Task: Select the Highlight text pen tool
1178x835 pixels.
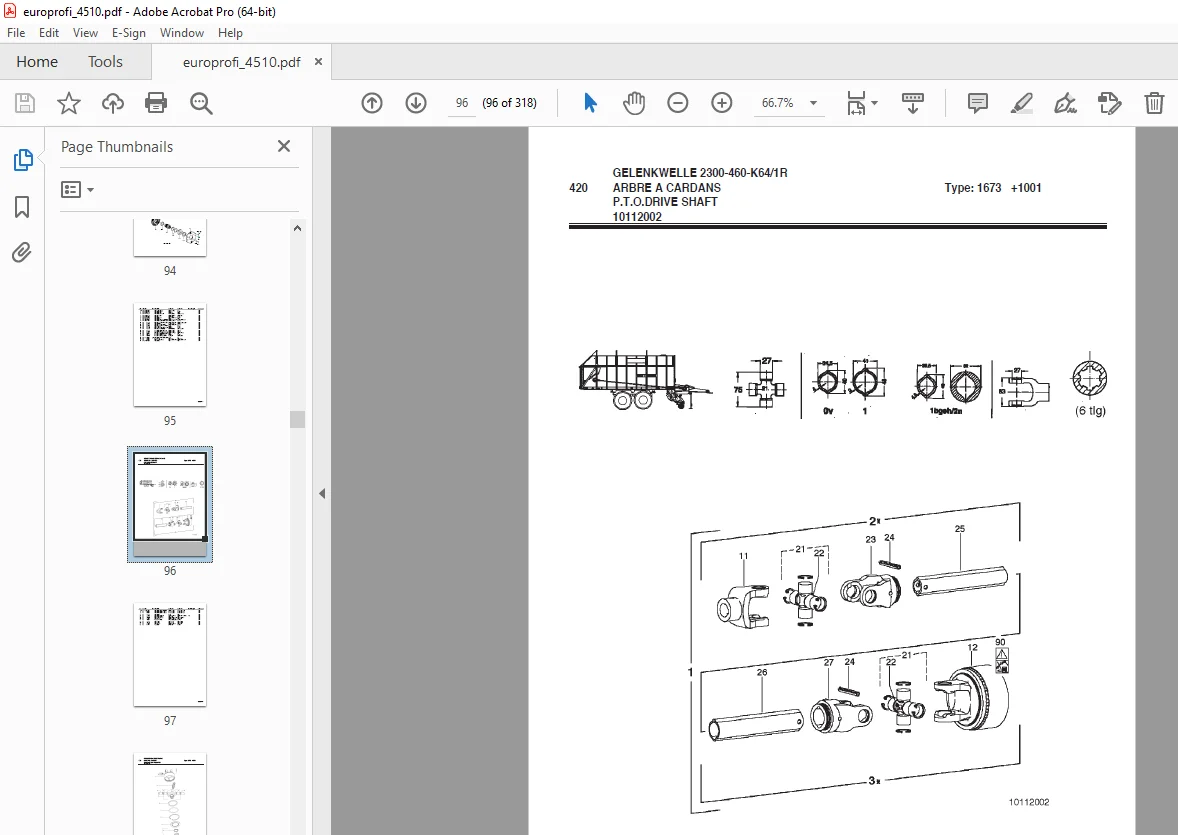Action: 1022,103
